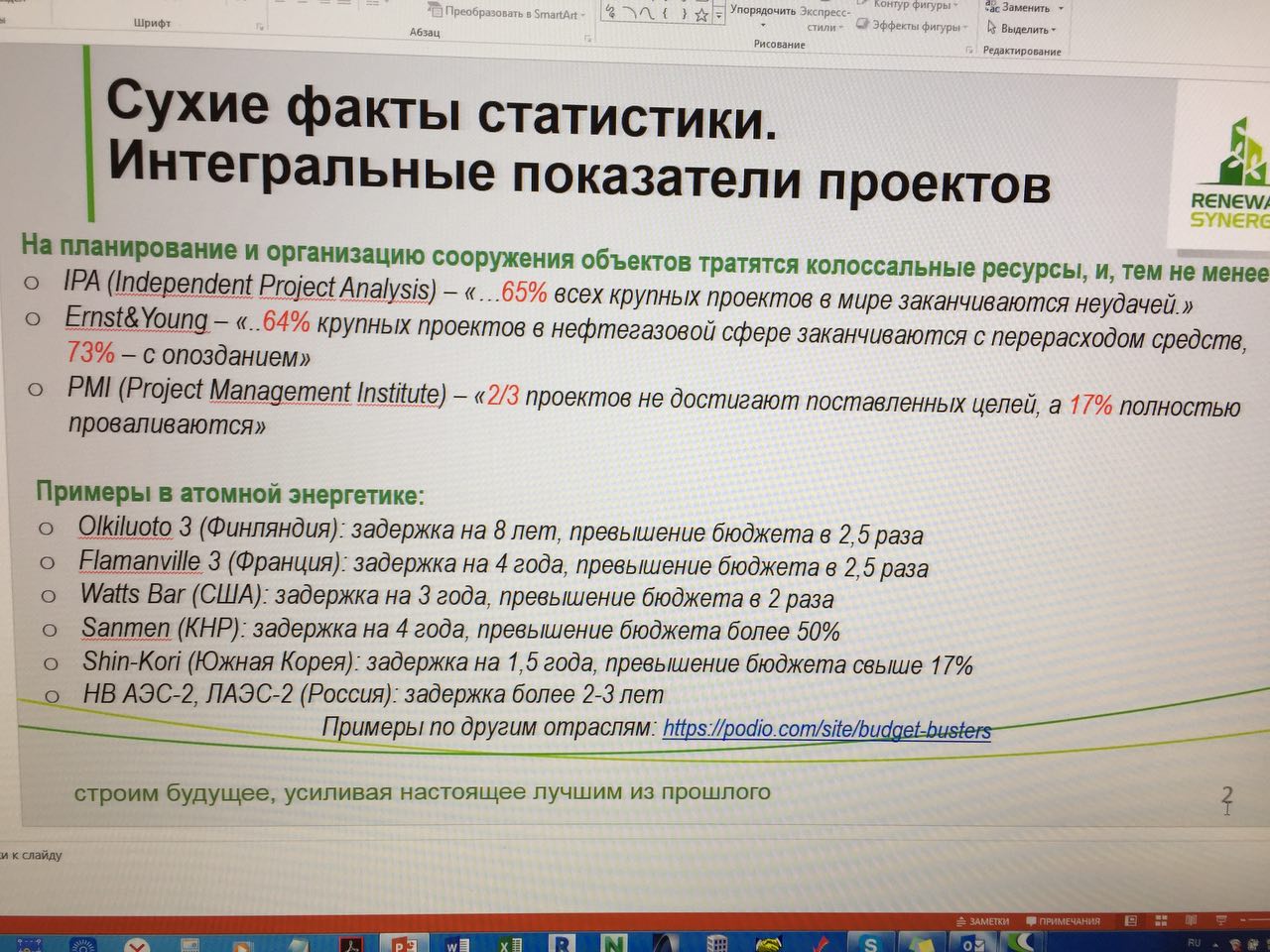Click the green line На планирование и организацию
Viewport: 1270px width, 952px height.
tap(645, 259)
